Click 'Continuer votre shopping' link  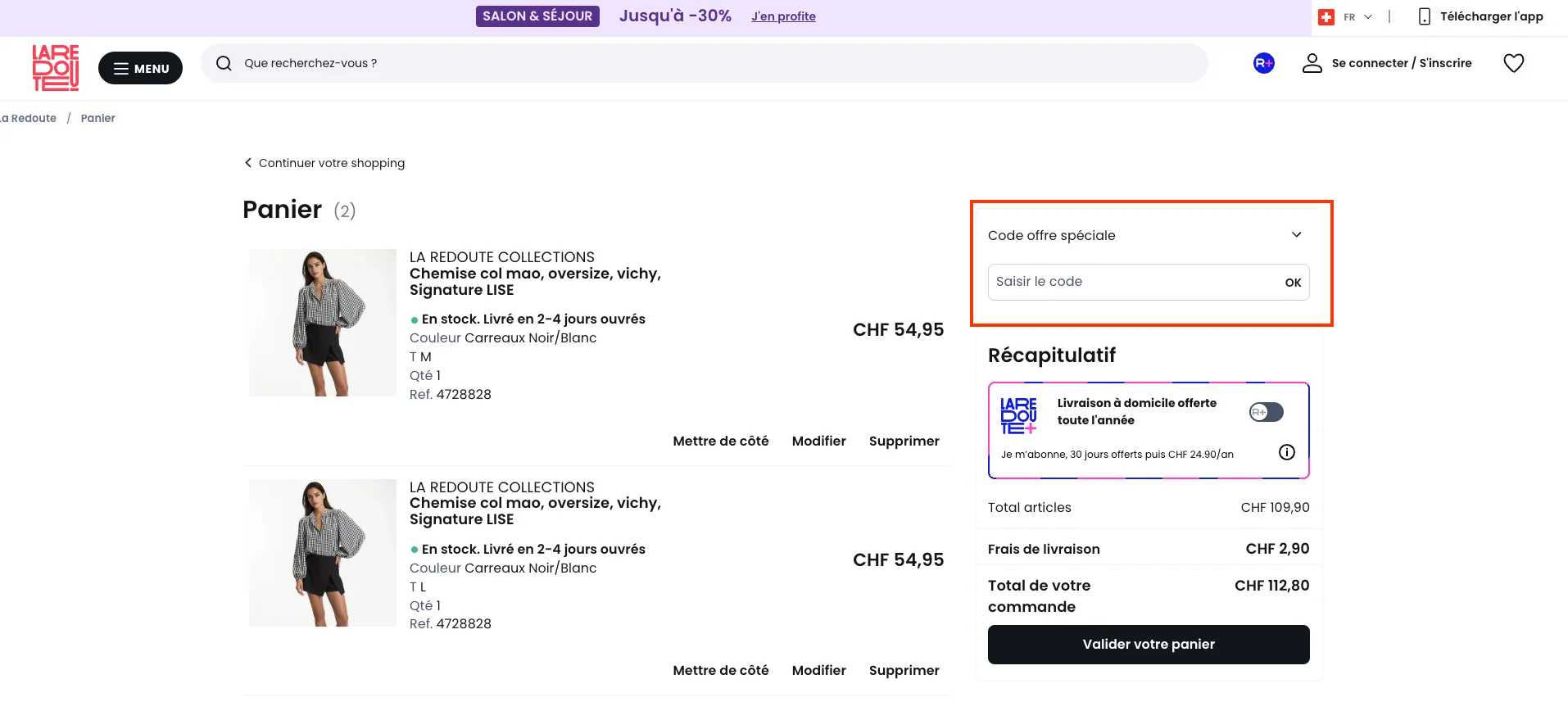[x=332, y=163]
